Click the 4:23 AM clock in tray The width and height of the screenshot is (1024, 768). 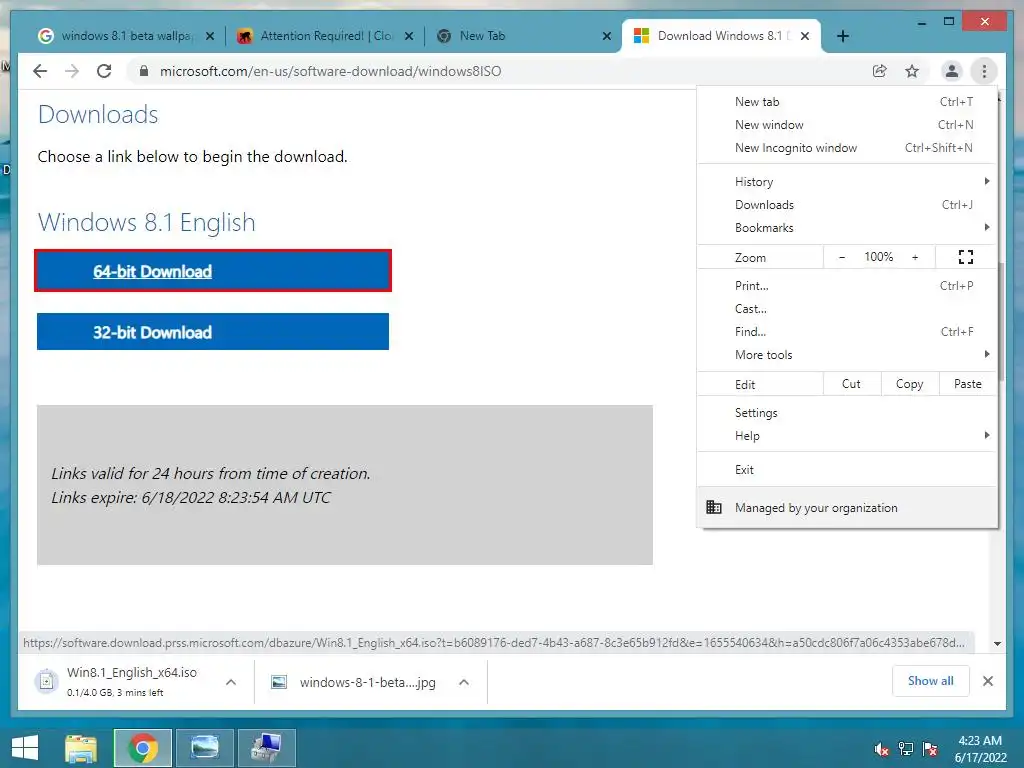(x=980, y=741)
